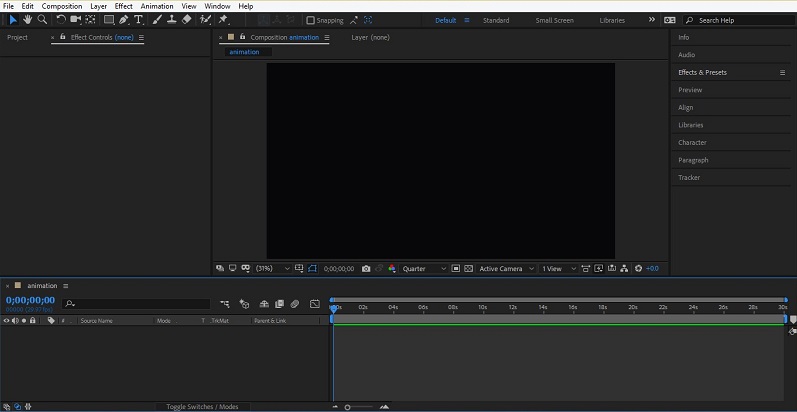Click Toggle Switches / Modes button

(202, 407)
